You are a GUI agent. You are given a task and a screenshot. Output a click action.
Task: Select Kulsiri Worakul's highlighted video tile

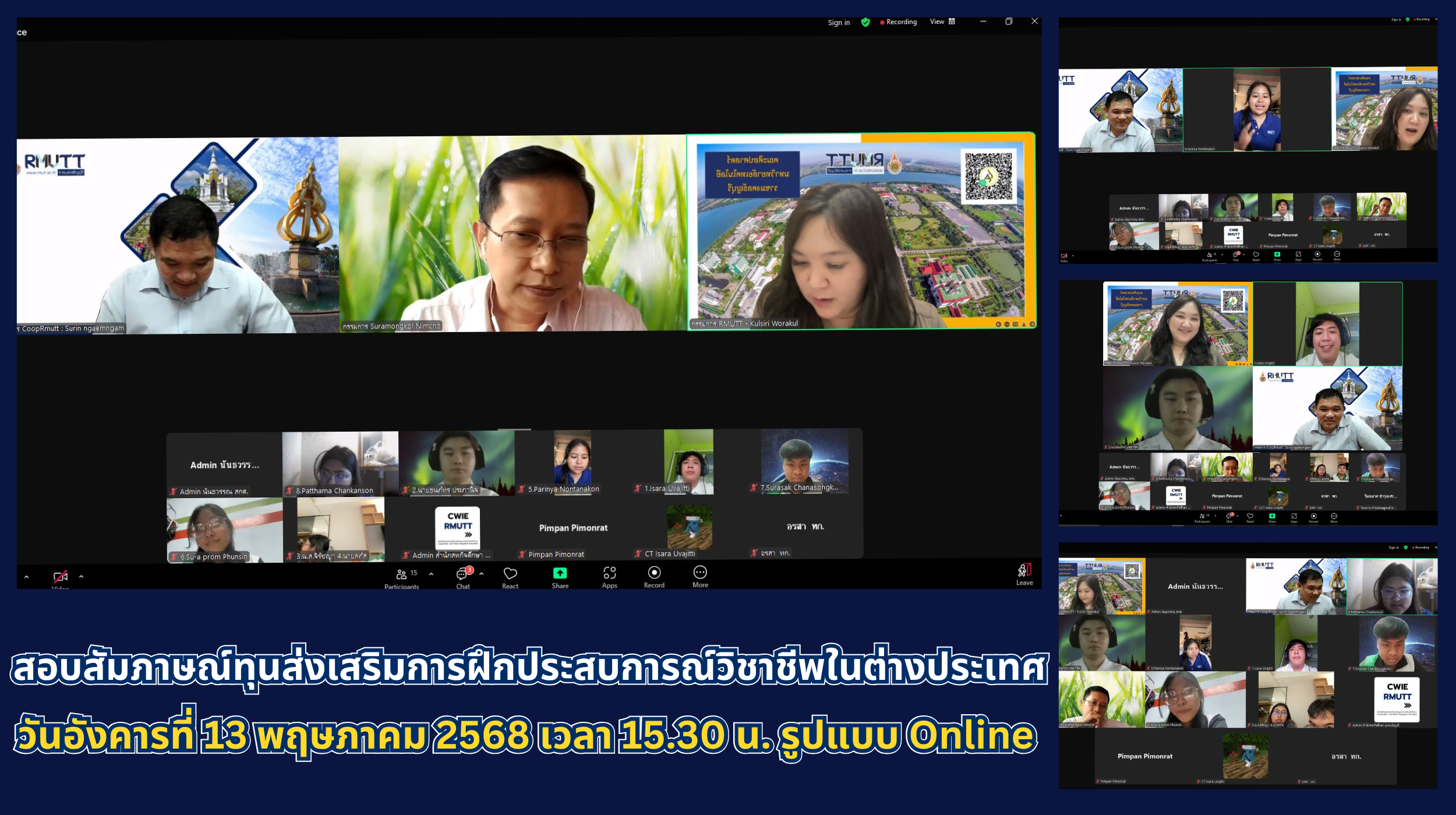861,231
